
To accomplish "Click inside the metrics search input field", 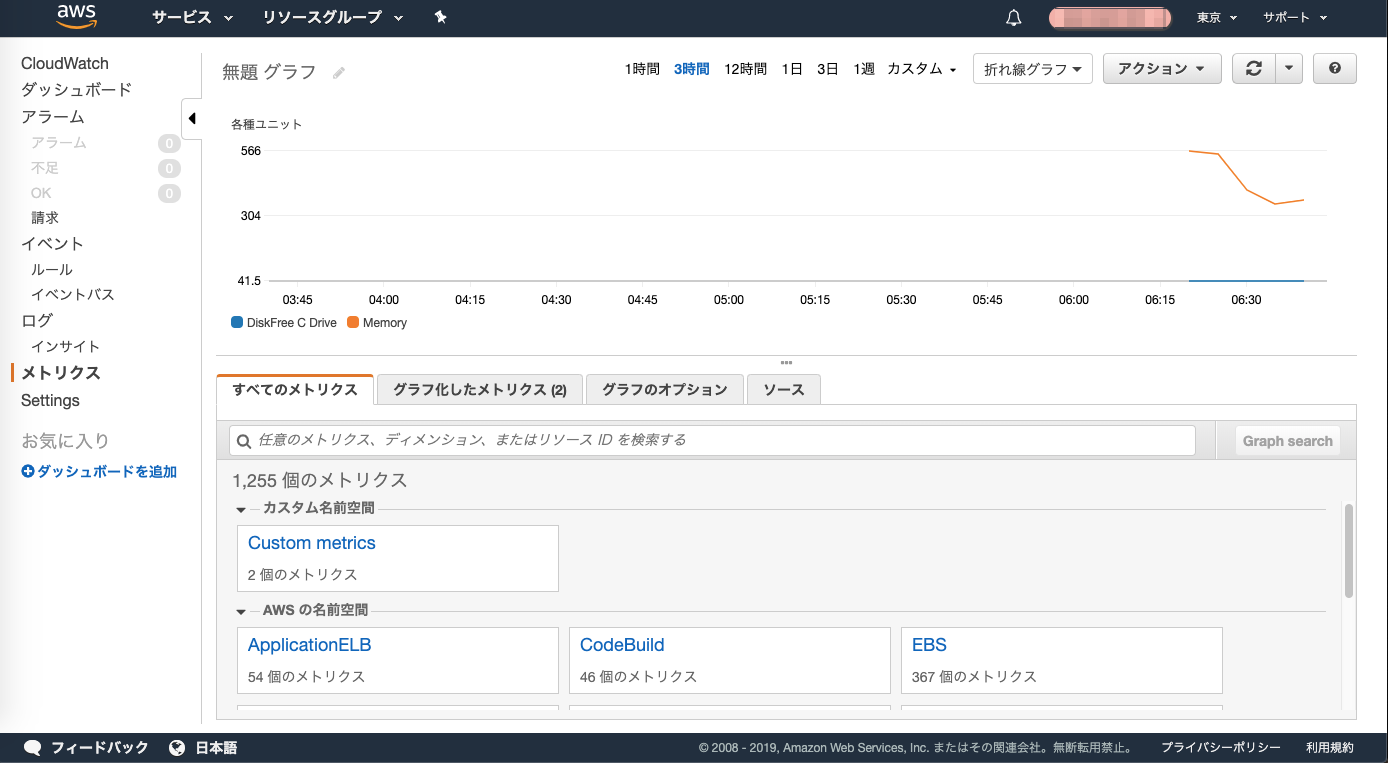I will point(700,440).
